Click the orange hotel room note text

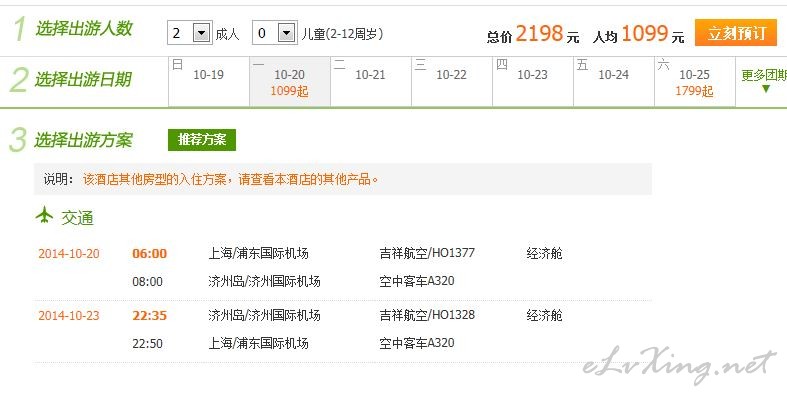click(x=230, y=179)
